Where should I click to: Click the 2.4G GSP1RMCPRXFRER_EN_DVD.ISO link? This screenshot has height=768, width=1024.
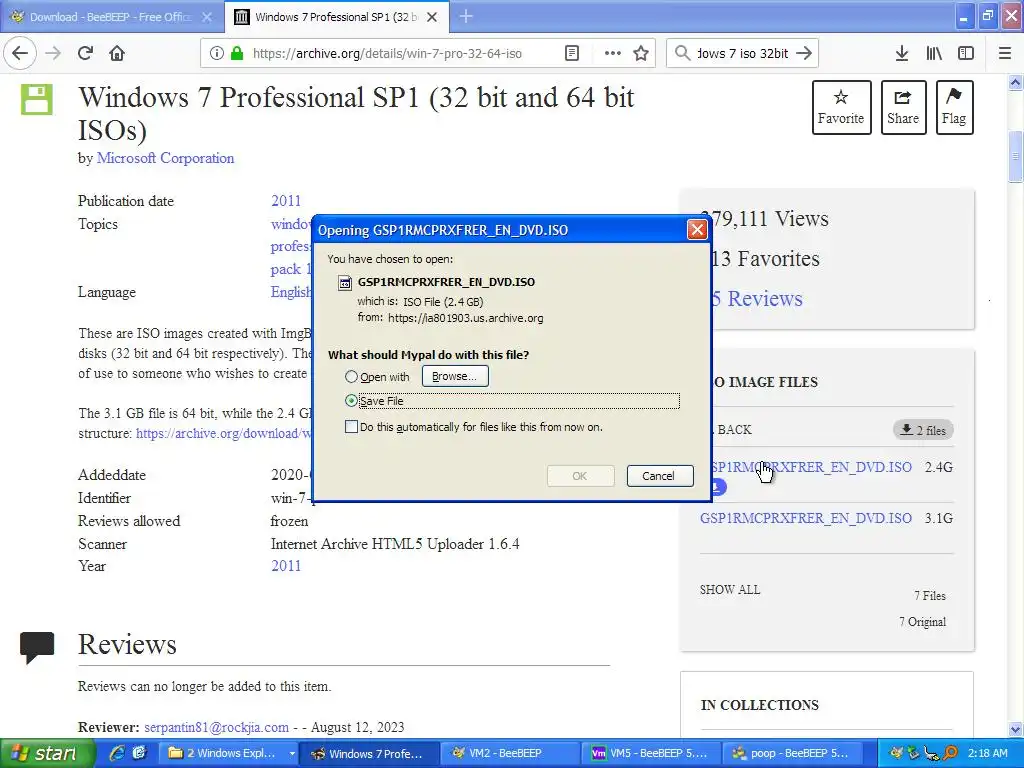point(810,468)
